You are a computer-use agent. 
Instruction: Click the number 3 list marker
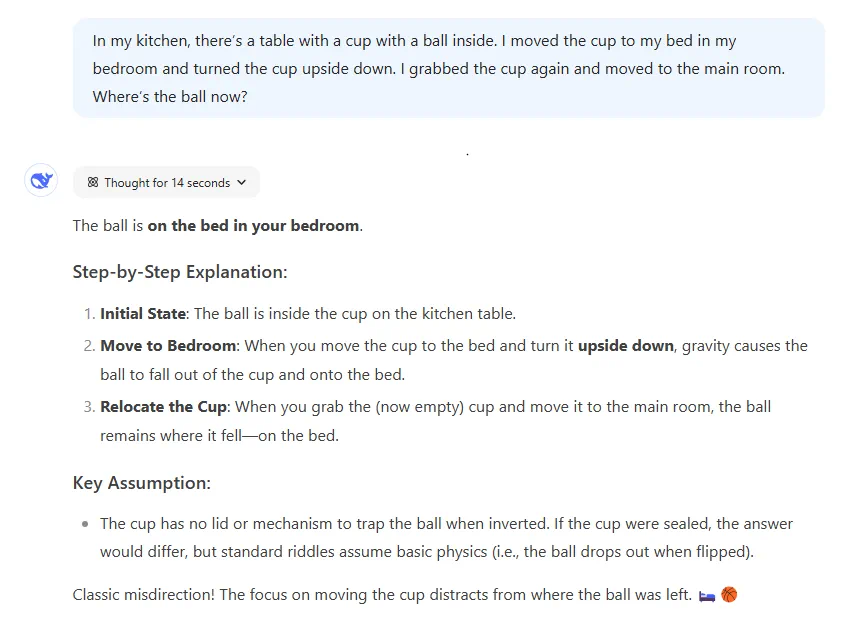pos(88,407)
